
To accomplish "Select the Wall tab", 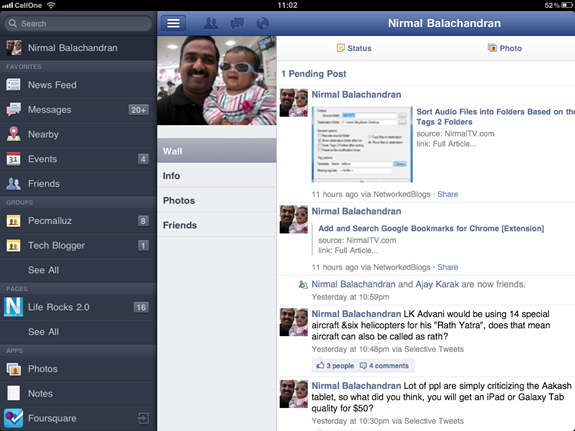I will pyautogui.click(x=217, y=151).
